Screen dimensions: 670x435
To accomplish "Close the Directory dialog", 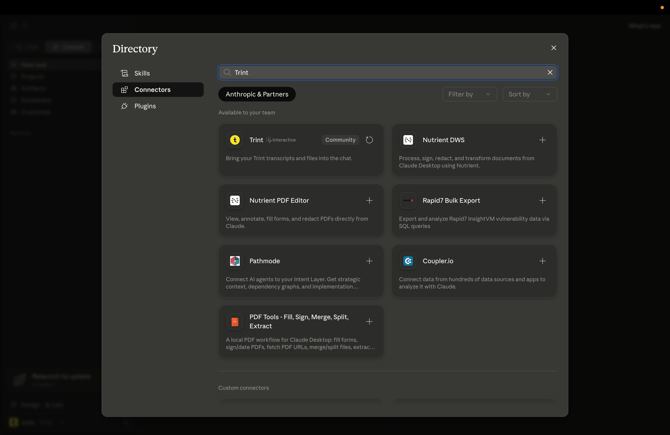I will click(553, 48).
